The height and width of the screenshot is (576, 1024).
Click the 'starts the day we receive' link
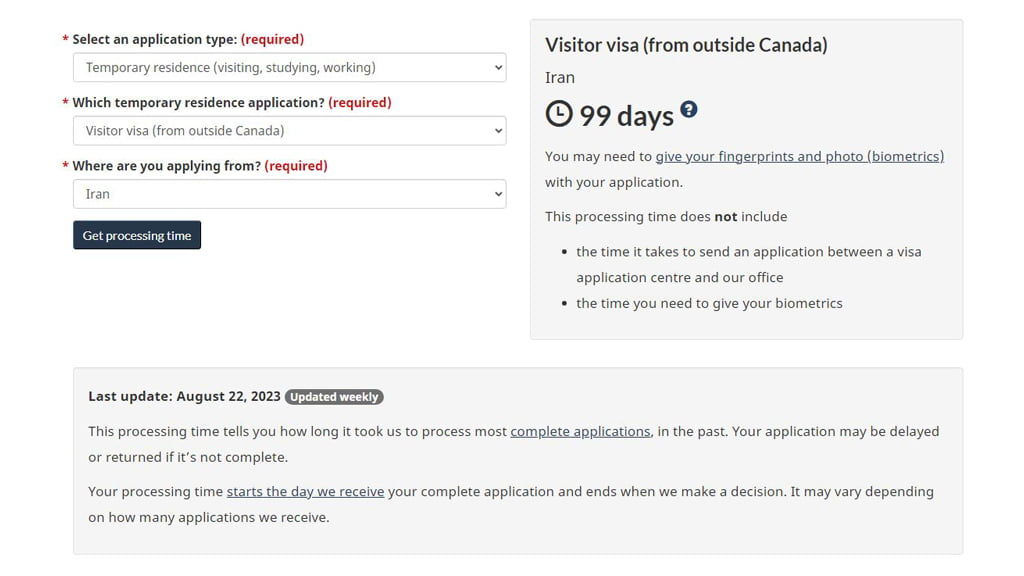[x=305, y=491]
